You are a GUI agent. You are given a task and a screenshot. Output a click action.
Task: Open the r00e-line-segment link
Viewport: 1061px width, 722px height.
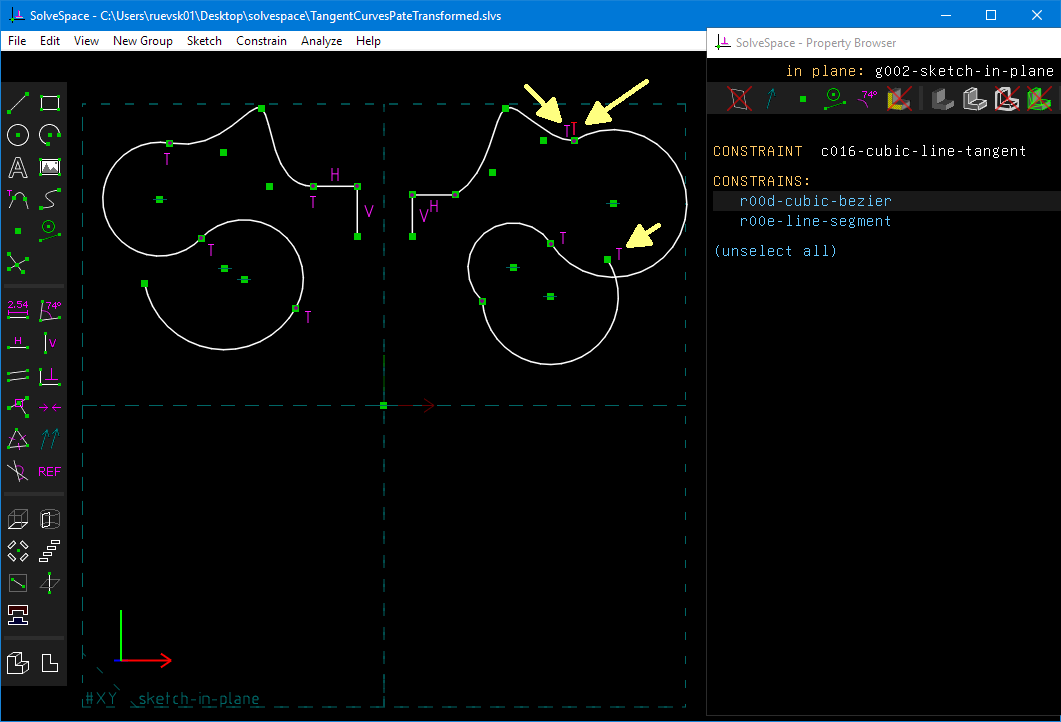pyautogui.click(x=815, y=221)
